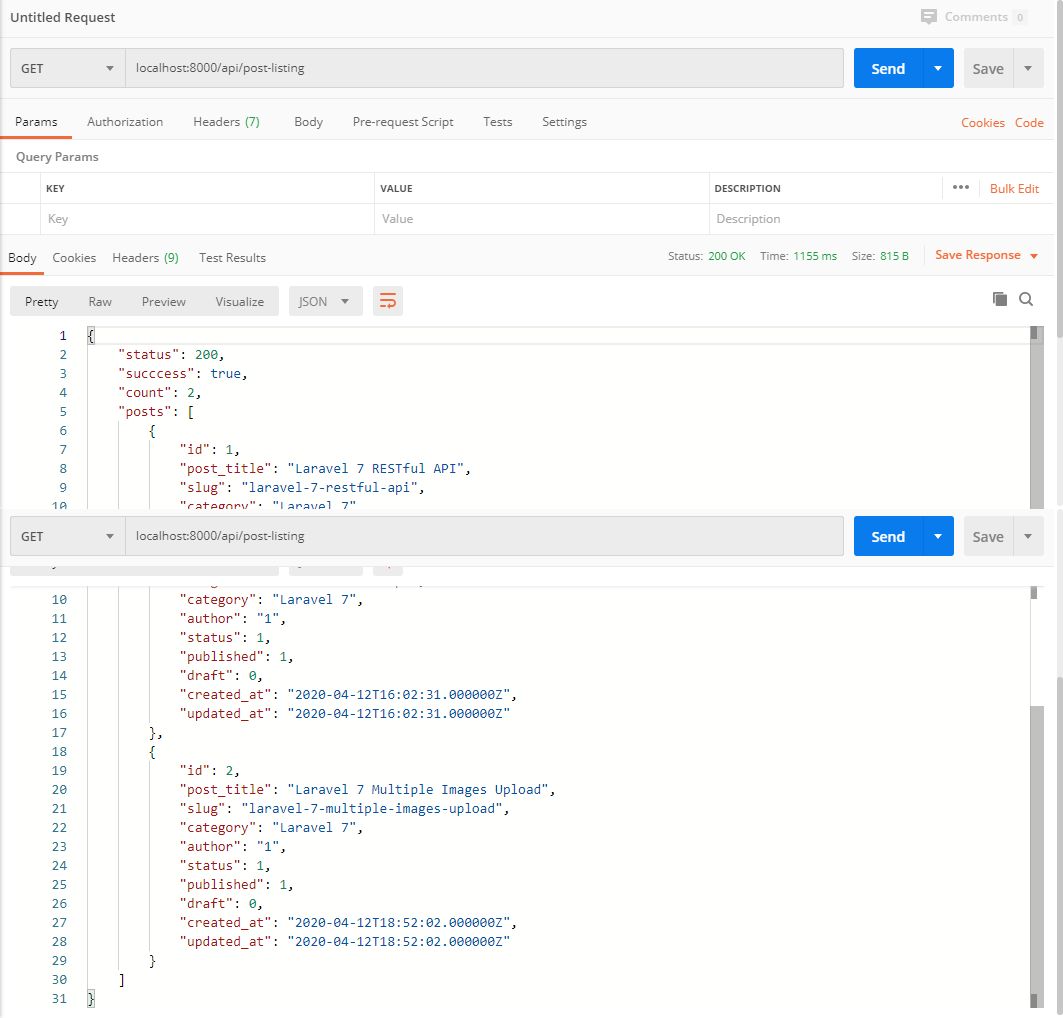
Task: Copy the response with the clipboard icon
Action: pos(999,299)
